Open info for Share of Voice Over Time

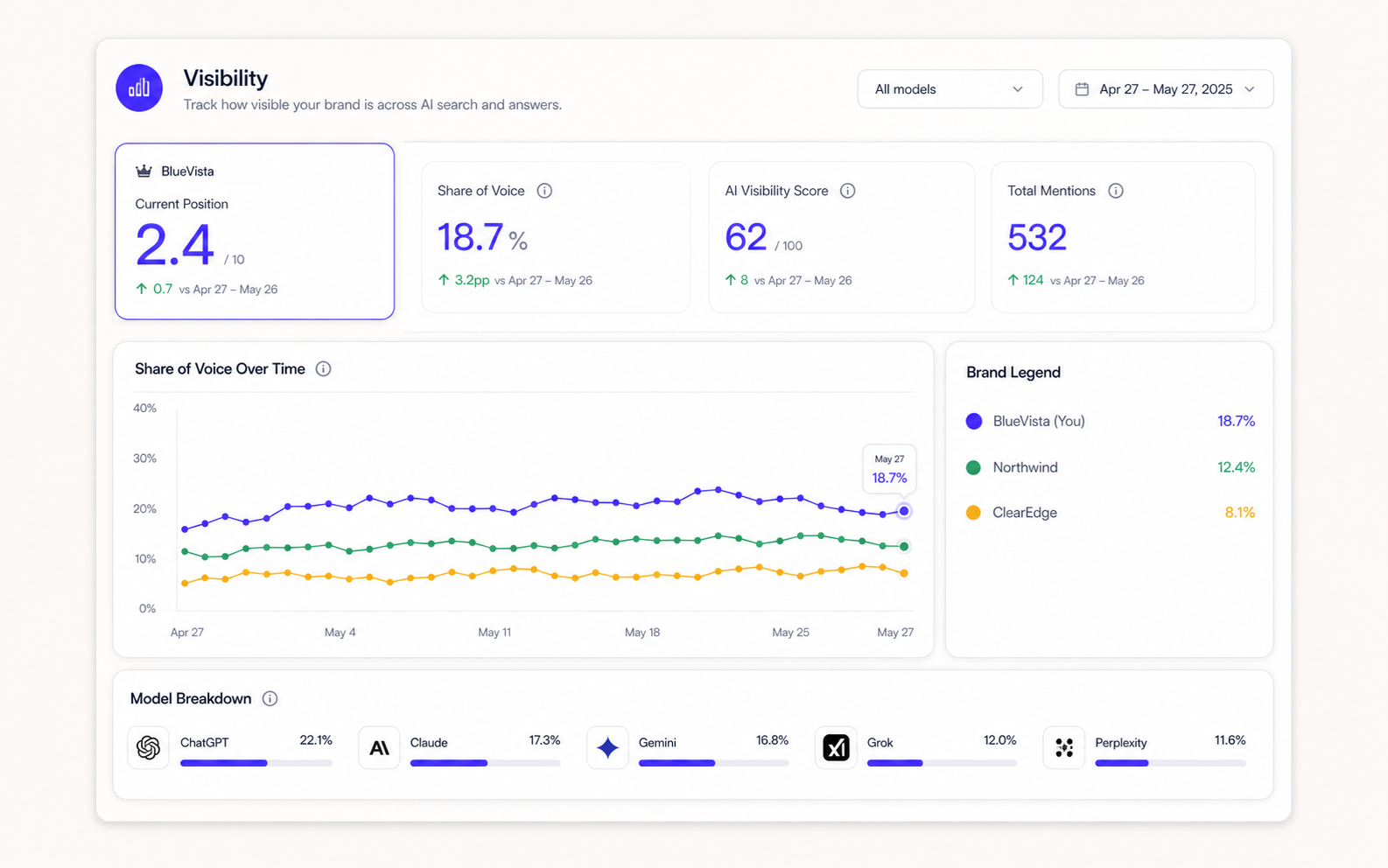[323, 368]
